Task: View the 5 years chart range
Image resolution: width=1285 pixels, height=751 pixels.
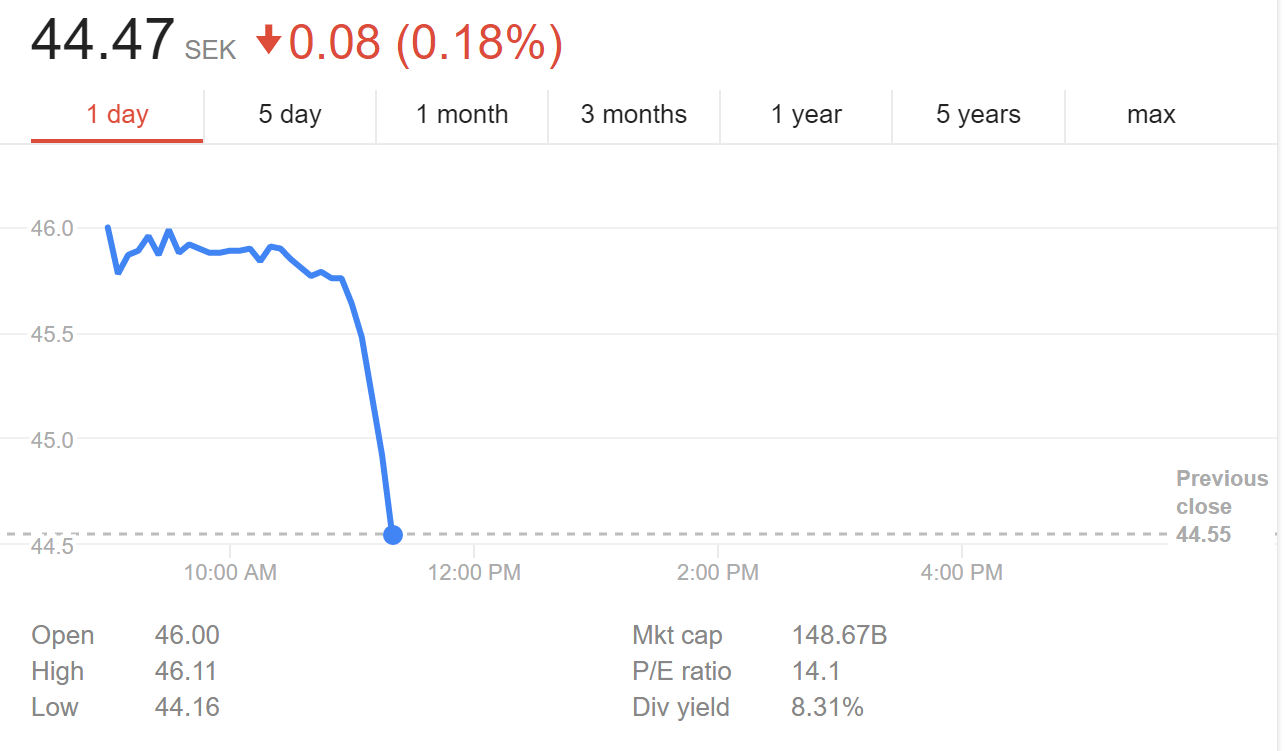Action: [978, 115]
